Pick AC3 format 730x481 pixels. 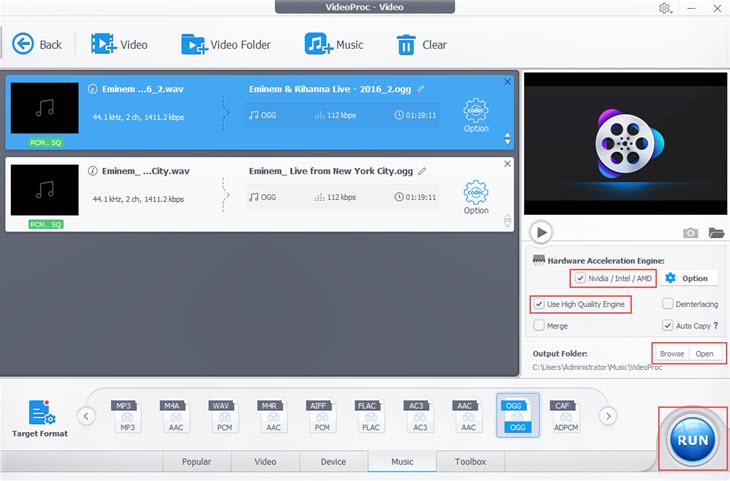[x=419, y=416]
